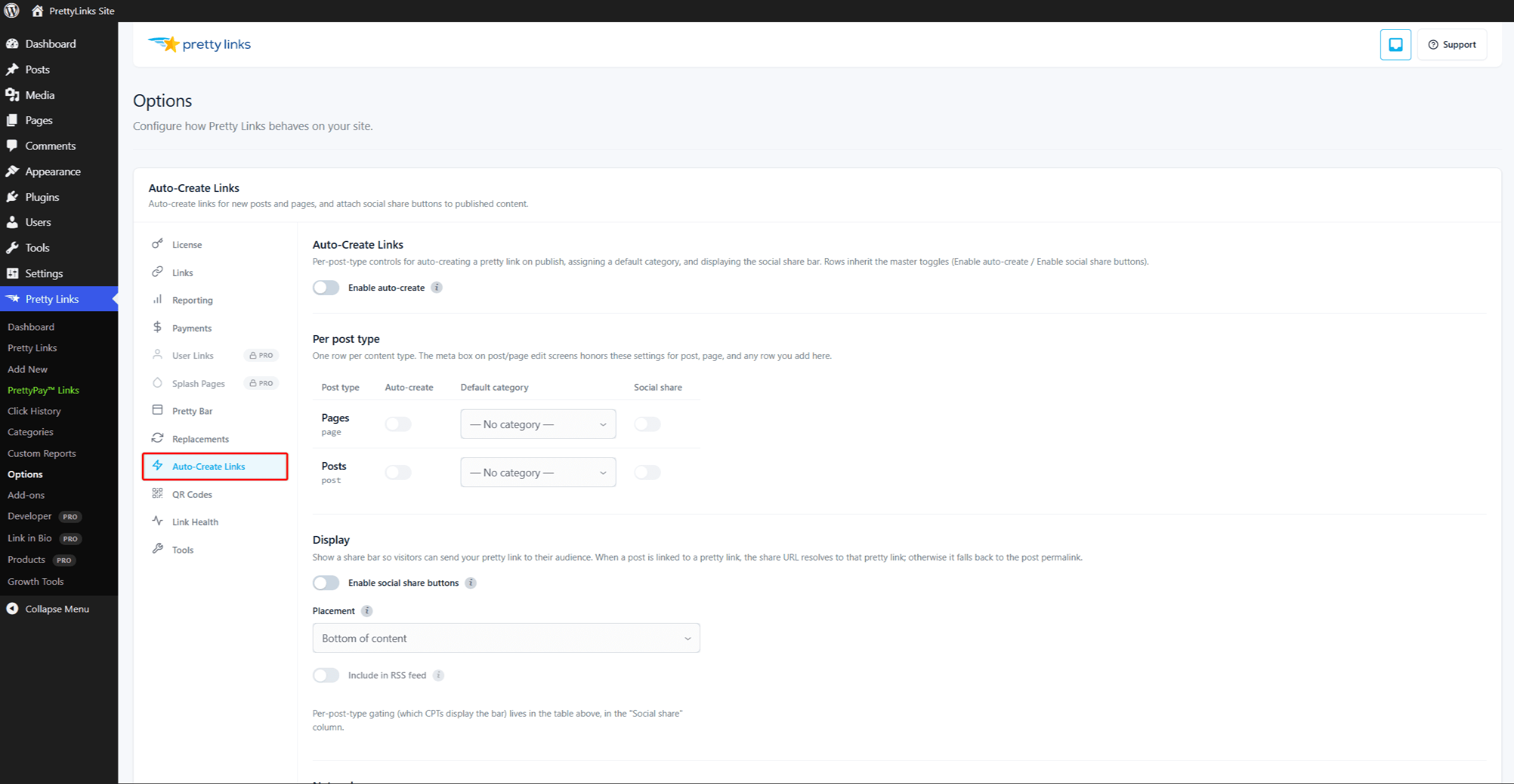Click the Links chain icon in options nav
Screen dimensions: 1514x784
tap(157, 271)
